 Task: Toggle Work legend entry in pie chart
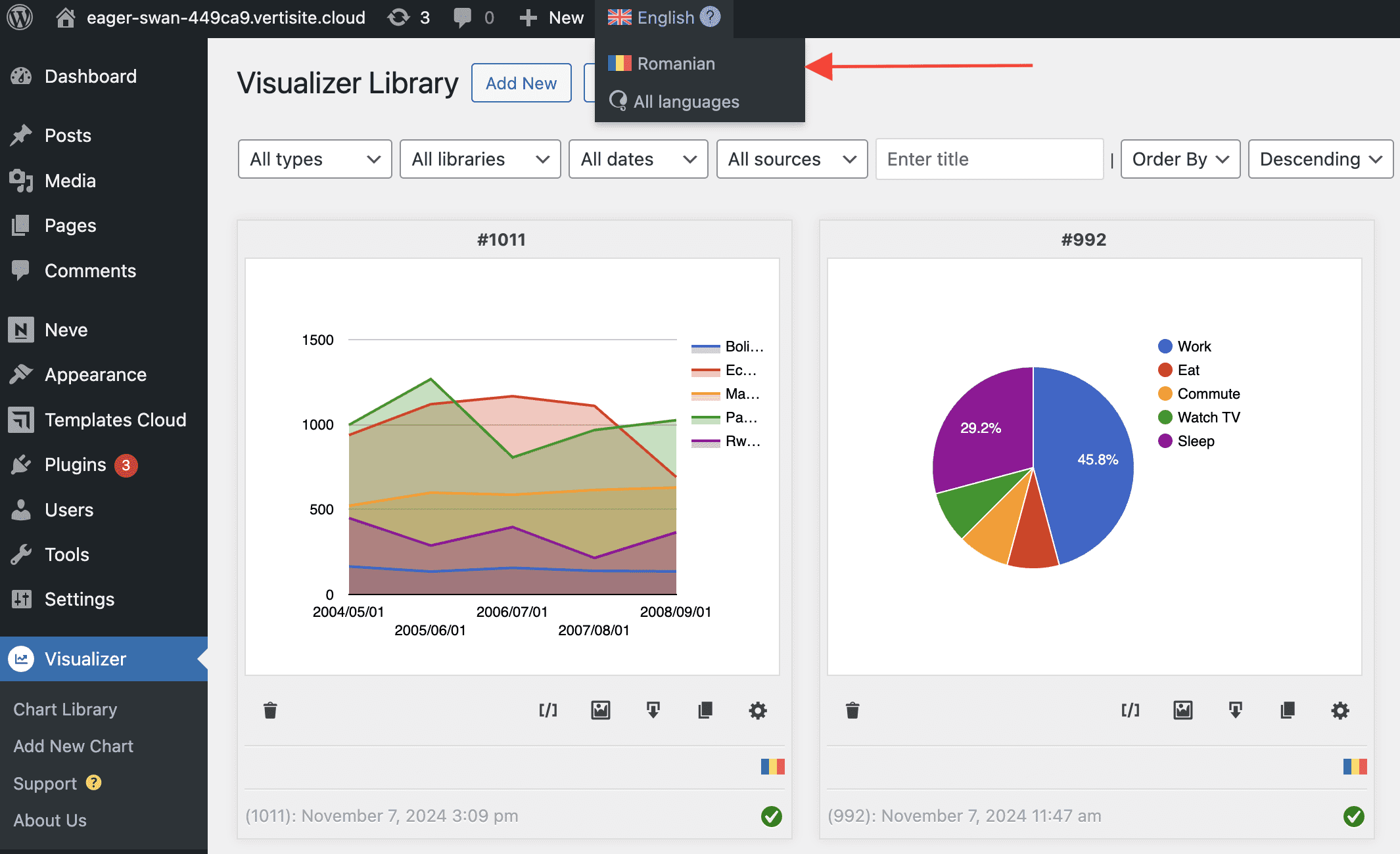pos(1193,346)
